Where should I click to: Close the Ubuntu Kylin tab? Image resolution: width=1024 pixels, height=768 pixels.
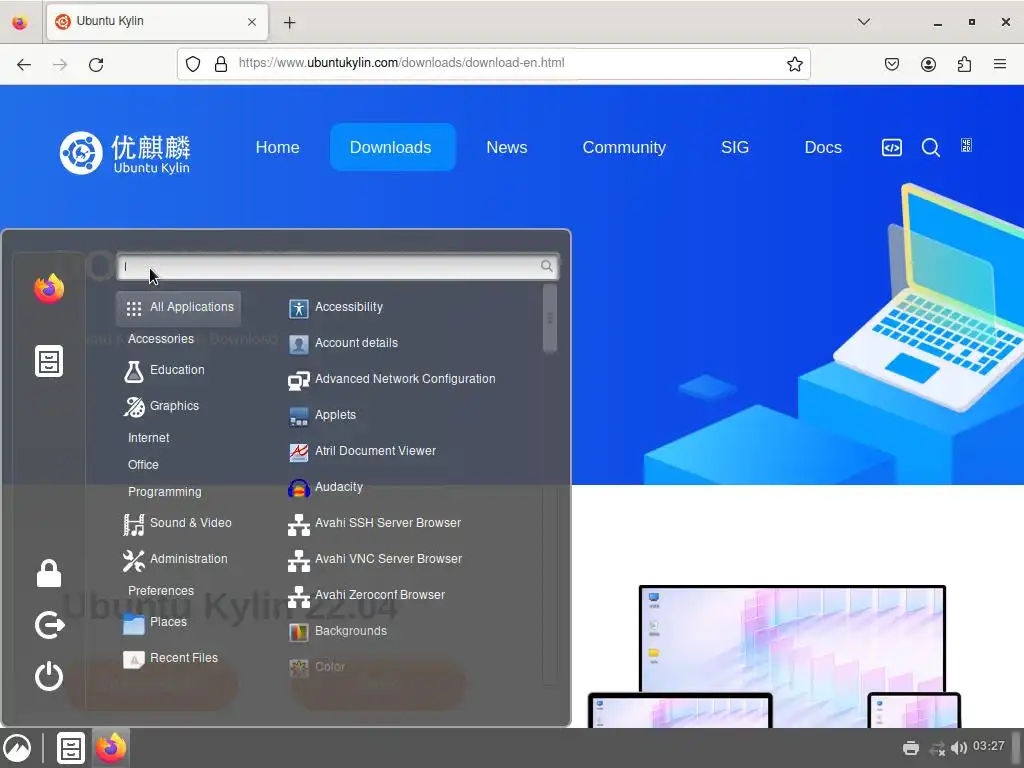coord(252,22)
